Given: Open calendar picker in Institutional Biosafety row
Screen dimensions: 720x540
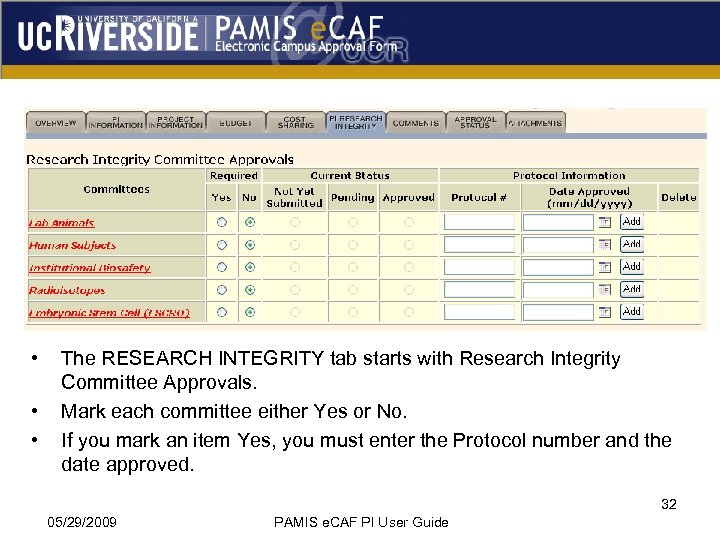Looking at the screenshot, I should coord(604,267).
